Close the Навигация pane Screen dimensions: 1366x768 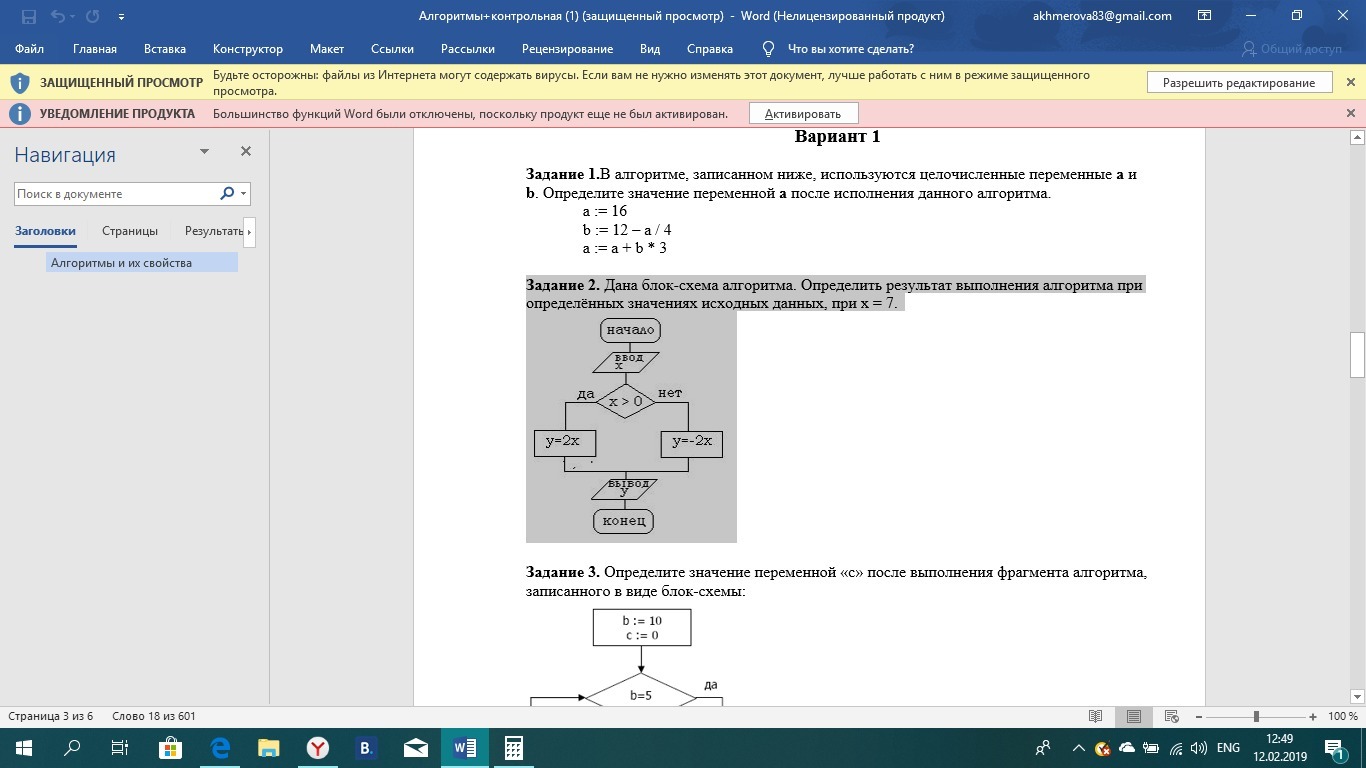tap(245, 152)
